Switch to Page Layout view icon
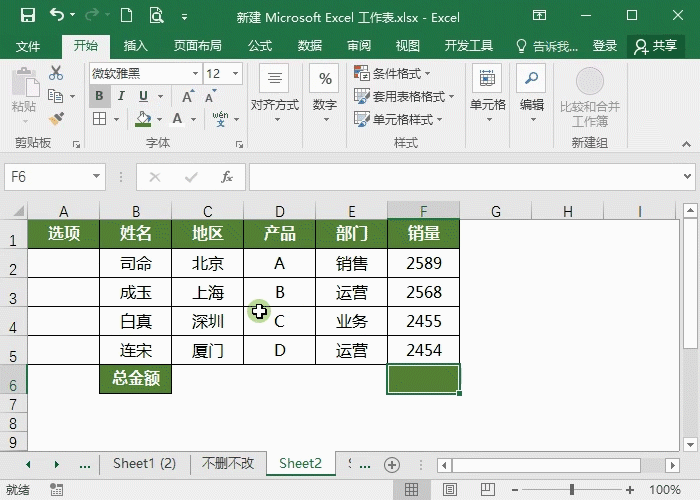 click(x=449, y=490)
